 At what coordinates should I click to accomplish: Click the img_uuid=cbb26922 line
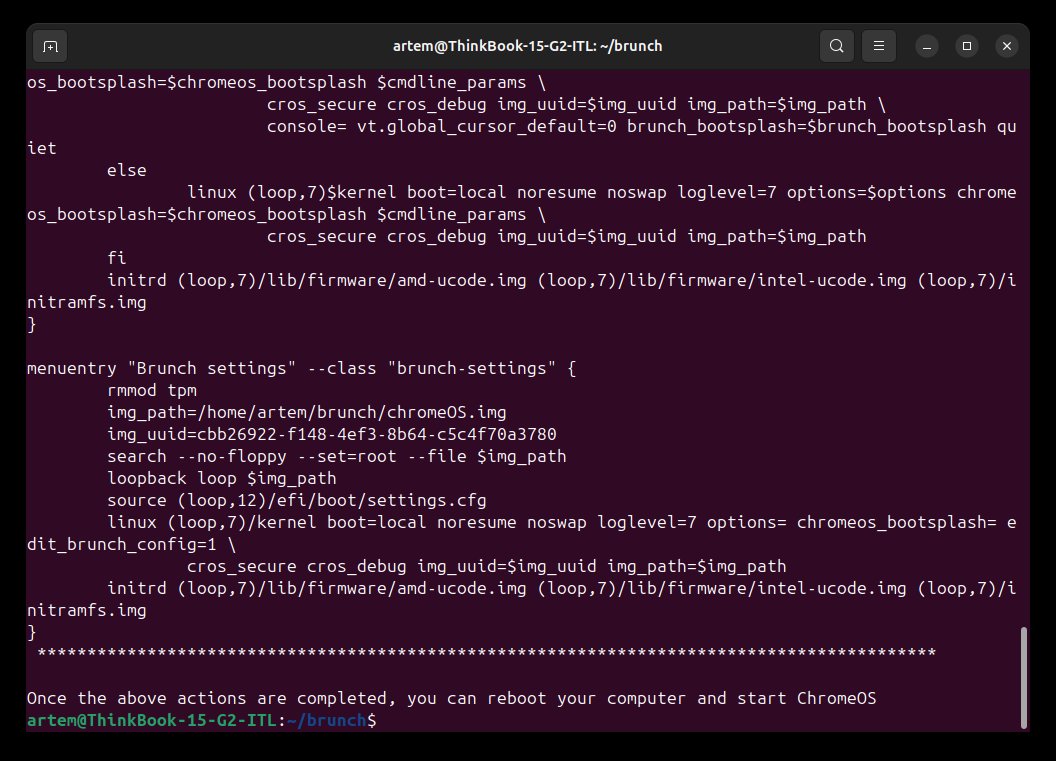331,434
